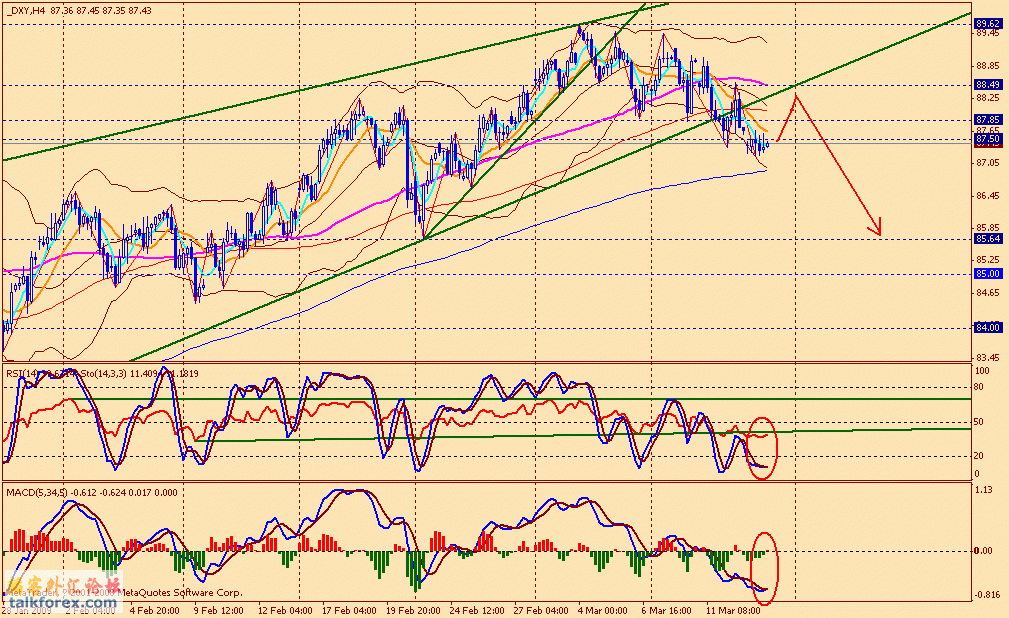The width and height of the screenshot is (1009, 618).
Task: Click the 9 Feb 12:00 time label
Action: click(x=218, y=608)
